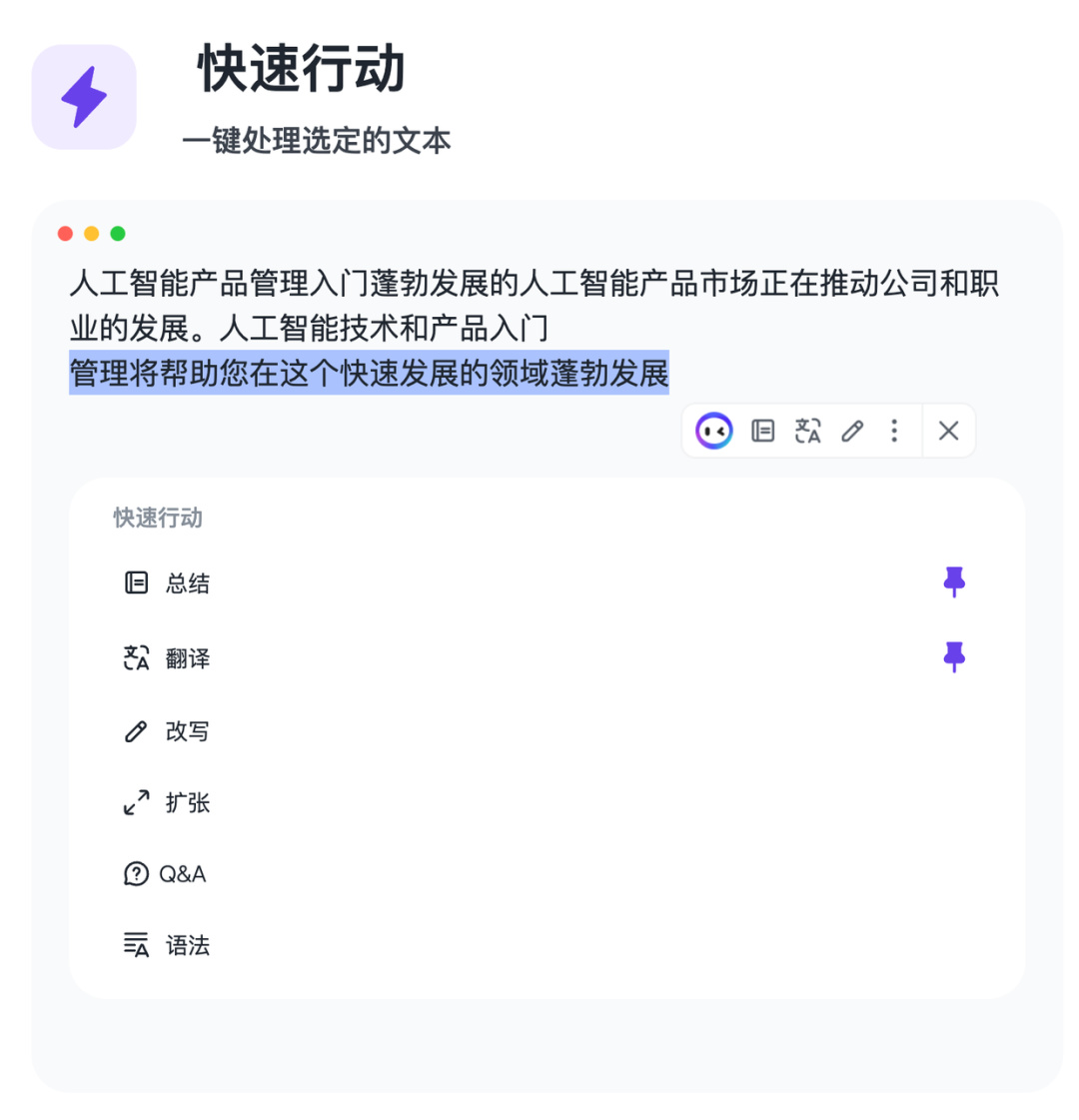Screen dimensions: 1079x1120
Task: Close the floating toolbar with the X
Action: click(948, 431)
